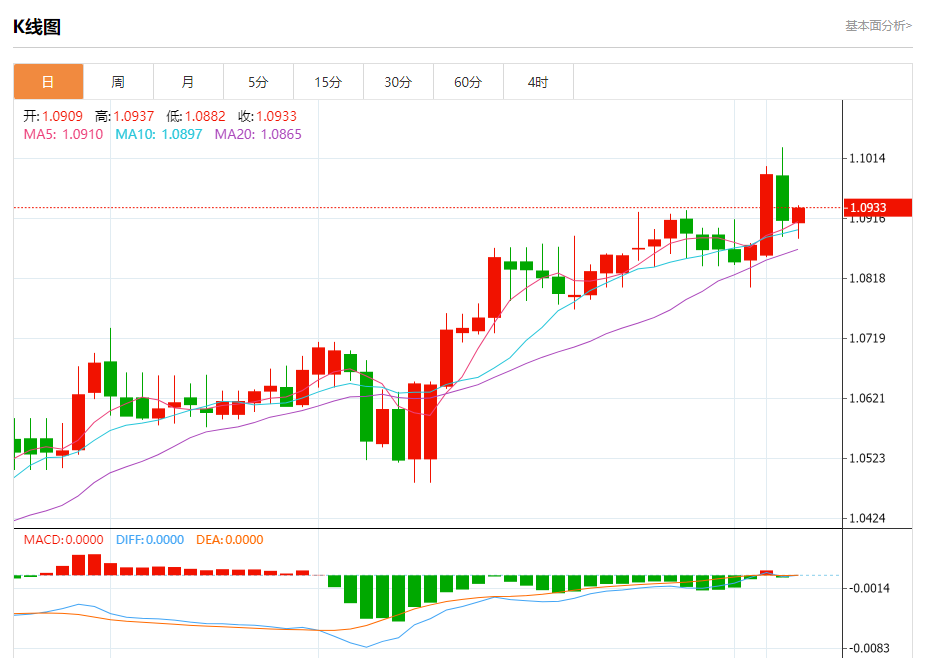Viewport: 926px width, 658px height.
Task: Click the MA5: 1.0910 legend value
Action: (x=63, y=134)
